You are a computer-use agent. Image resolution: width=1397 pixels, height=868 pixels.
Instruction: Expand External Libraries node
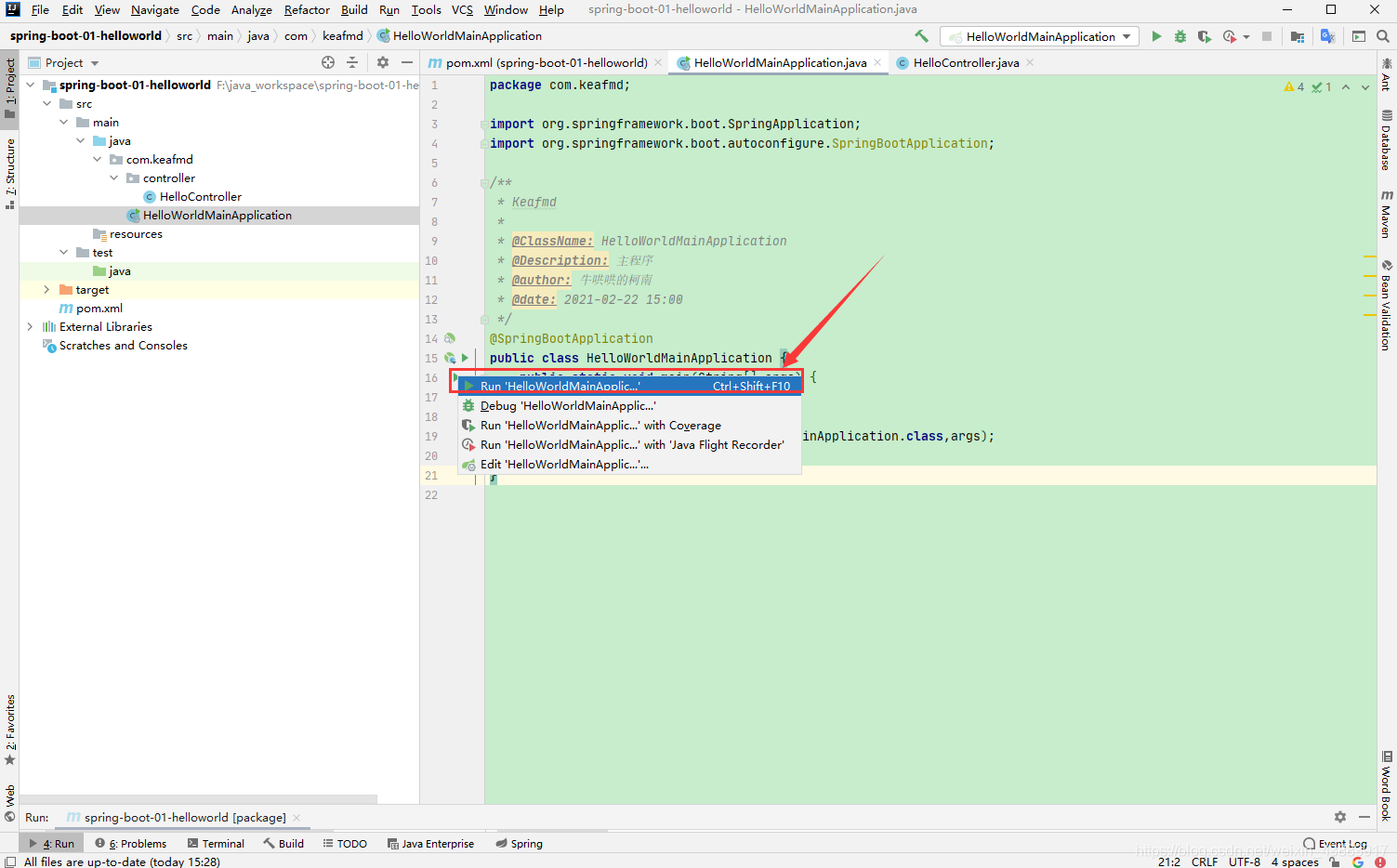(30, 327)
